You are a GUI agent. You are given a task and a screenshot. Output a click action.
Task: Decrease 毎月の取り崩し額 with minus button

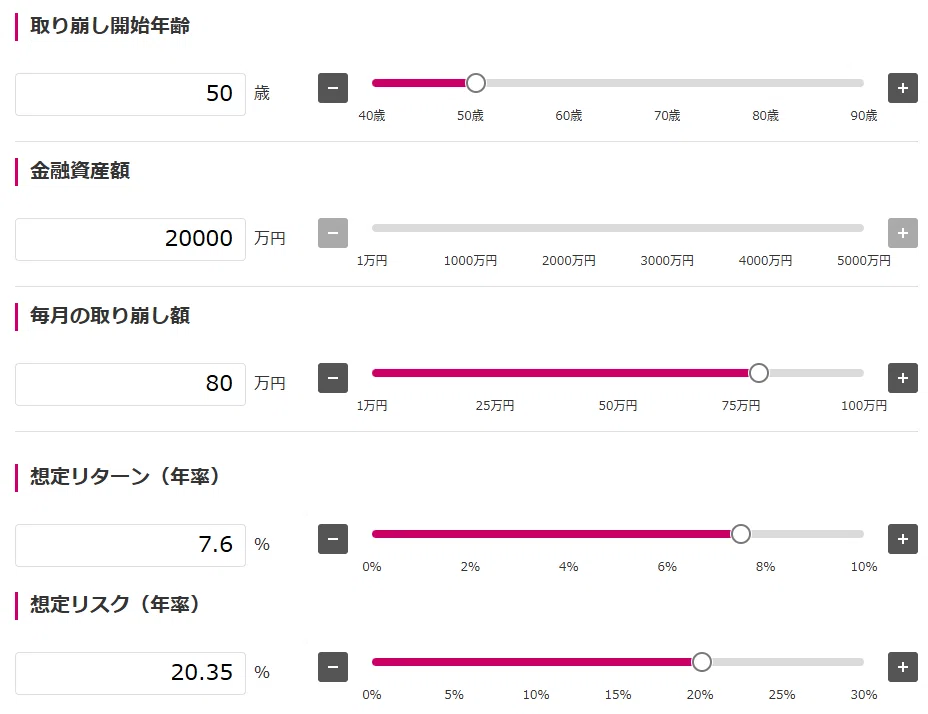coord(333,378)
